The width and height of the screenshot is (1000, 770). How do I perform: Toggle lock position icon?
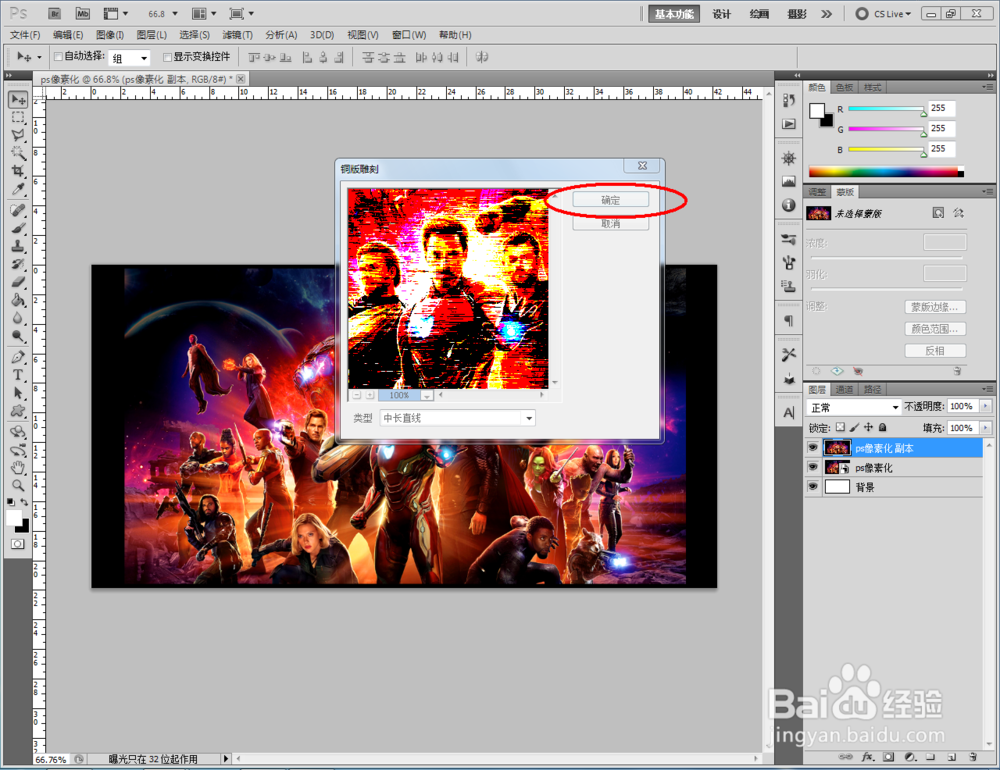coord(868,427)
